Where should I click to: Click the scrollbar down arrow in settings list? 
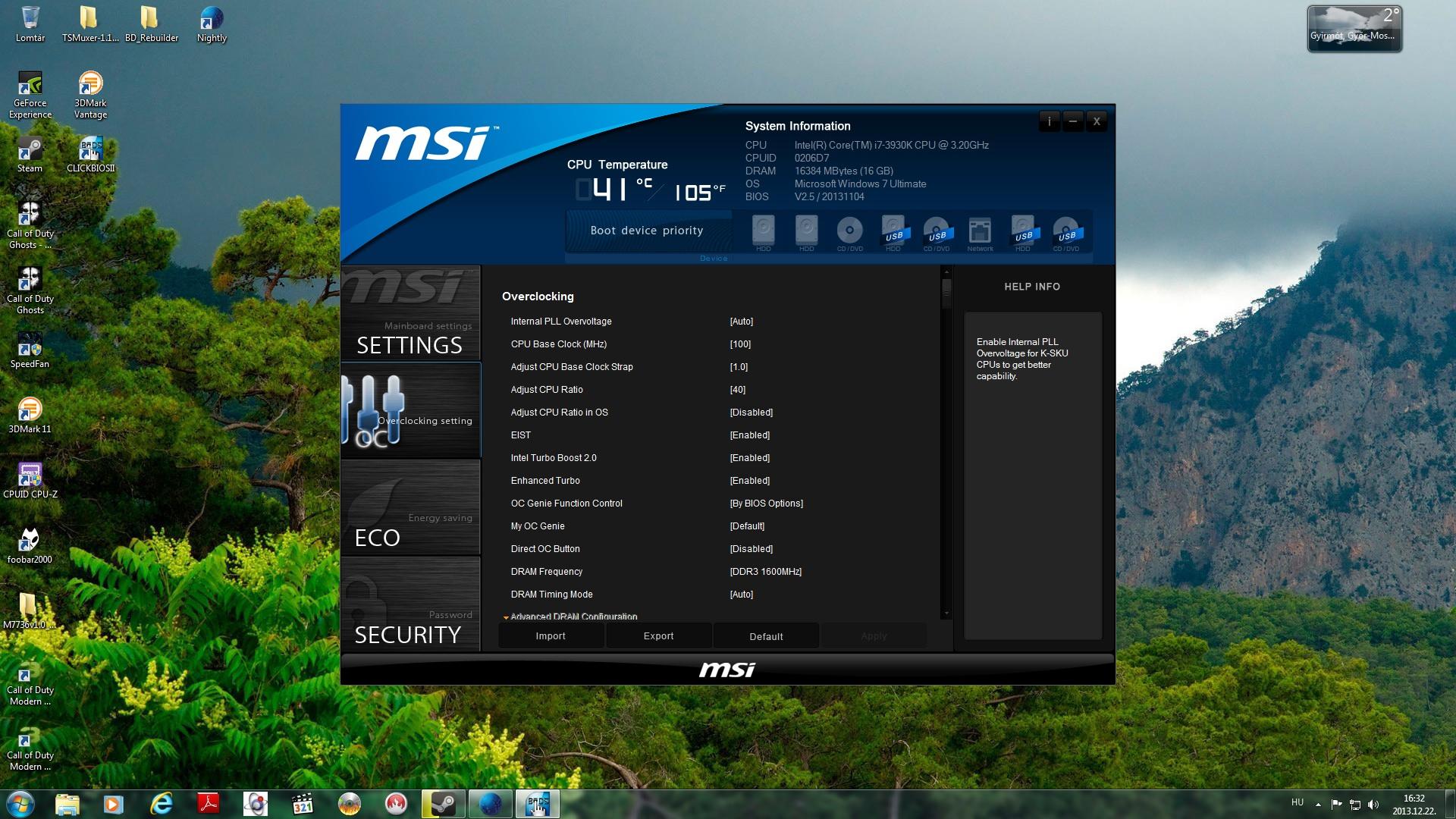tap(946, 613)
